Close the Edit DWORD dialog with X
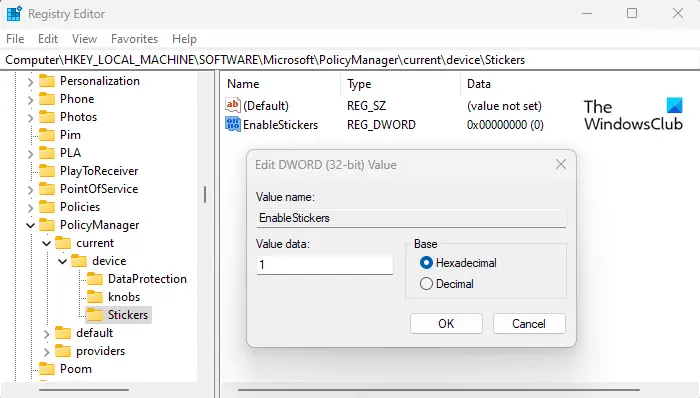This screenshot has height=398, width=700. click(561, 164)
